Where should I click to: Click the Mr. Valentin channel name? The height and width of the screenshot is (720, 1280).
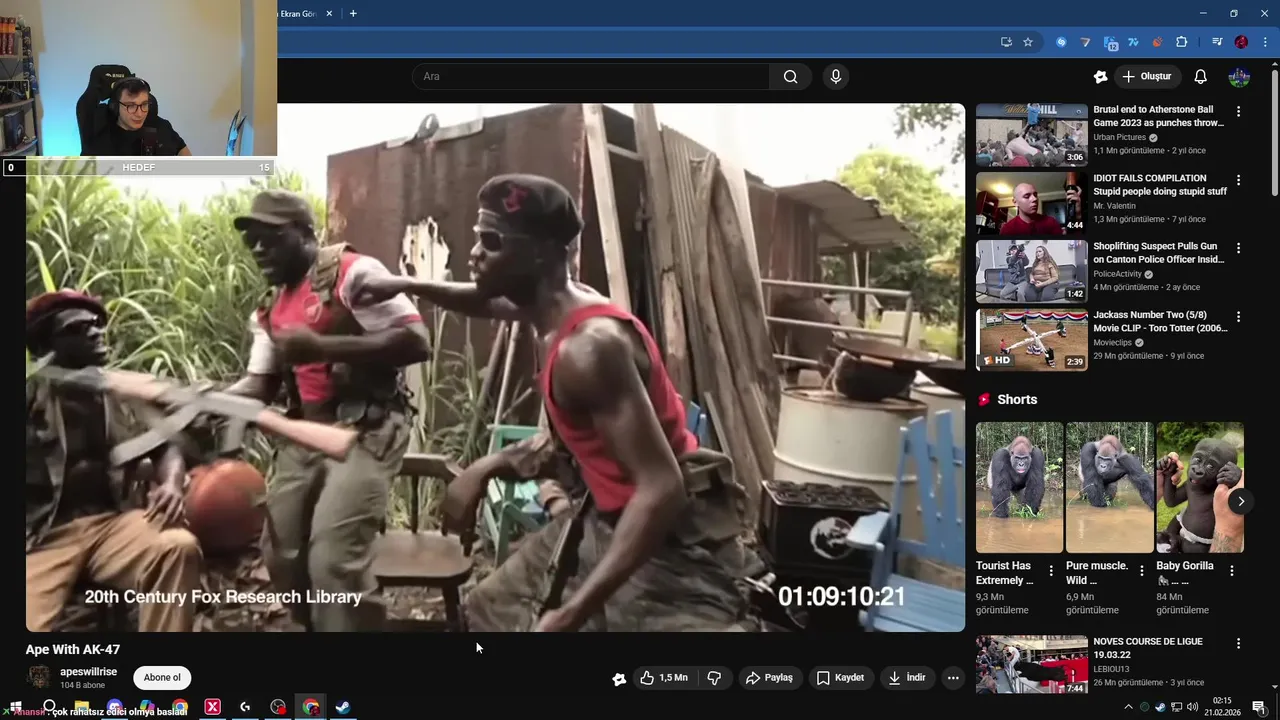tap(1114, 206)
